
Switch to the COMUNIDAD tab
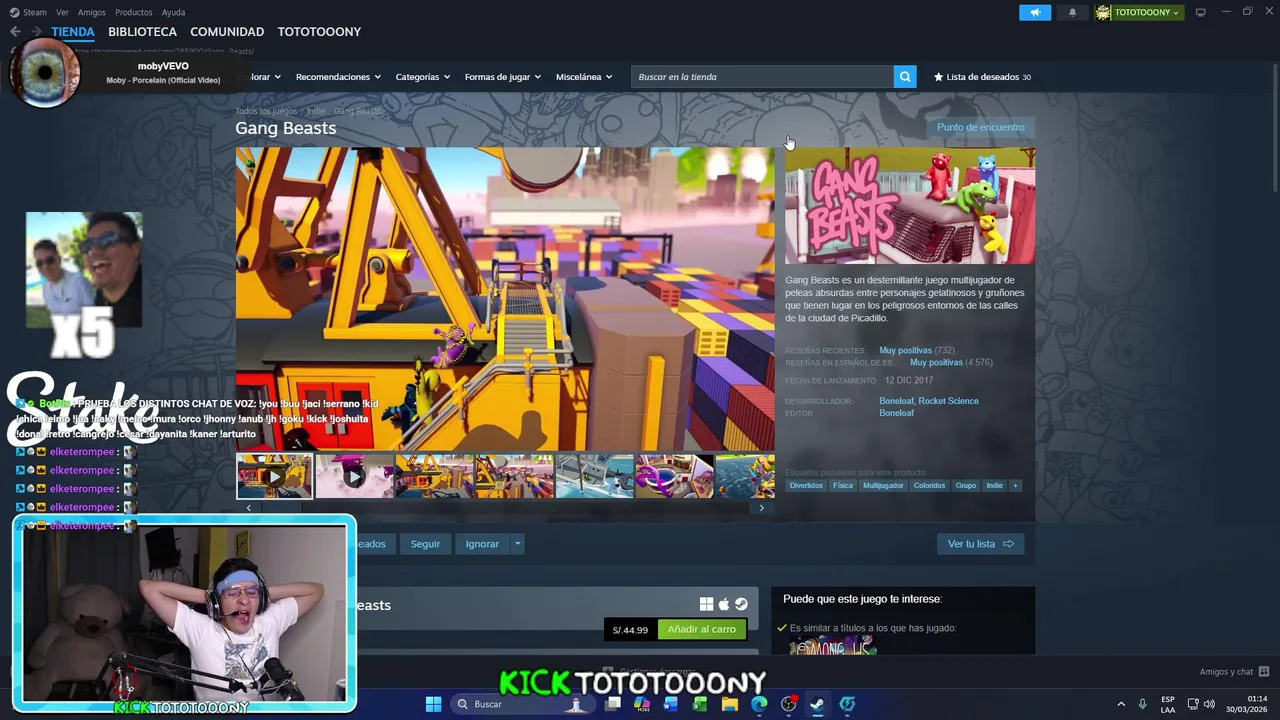227,31
